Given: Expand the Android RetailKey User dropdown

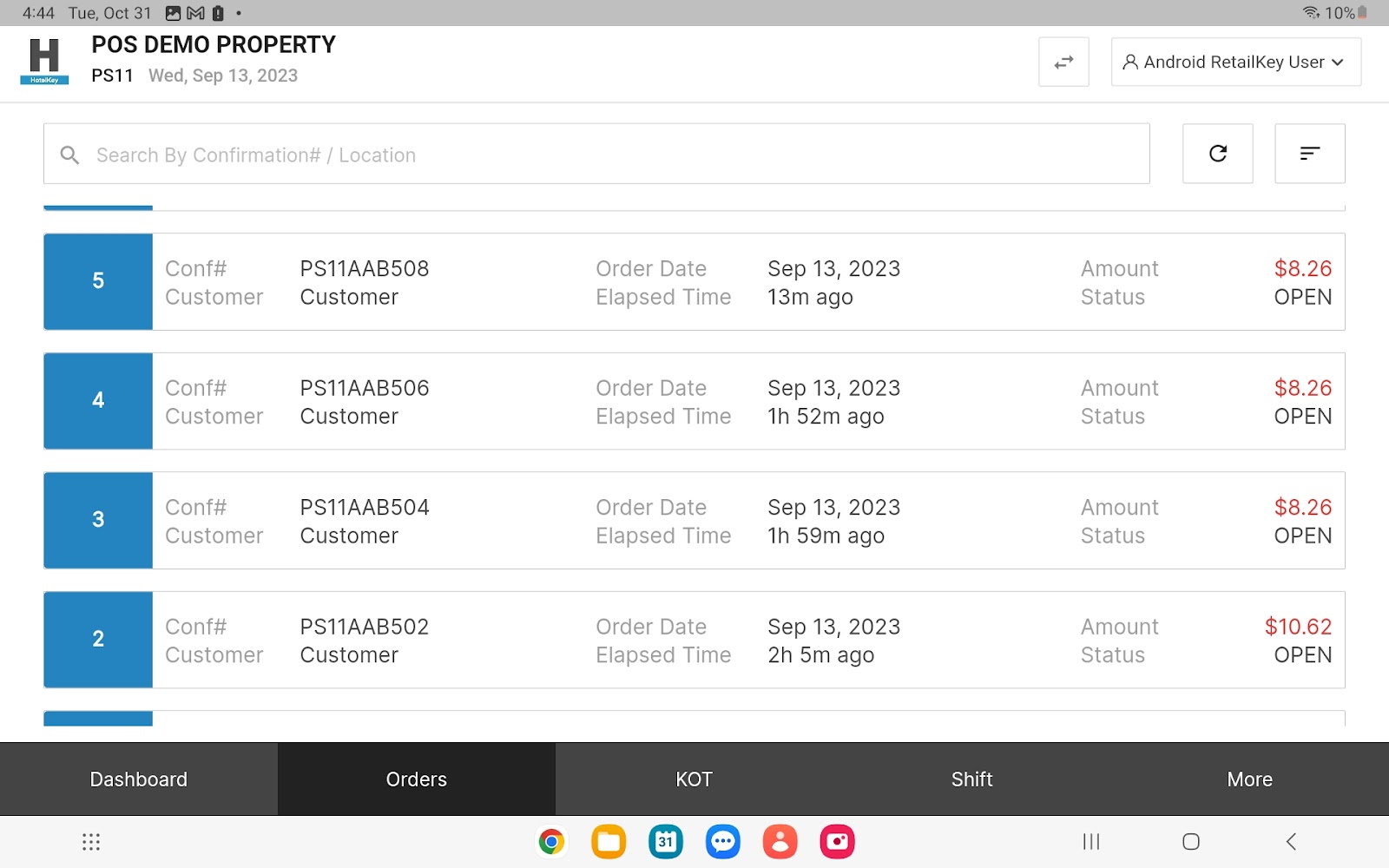Looking at the screenshot, I should 1235,62.
